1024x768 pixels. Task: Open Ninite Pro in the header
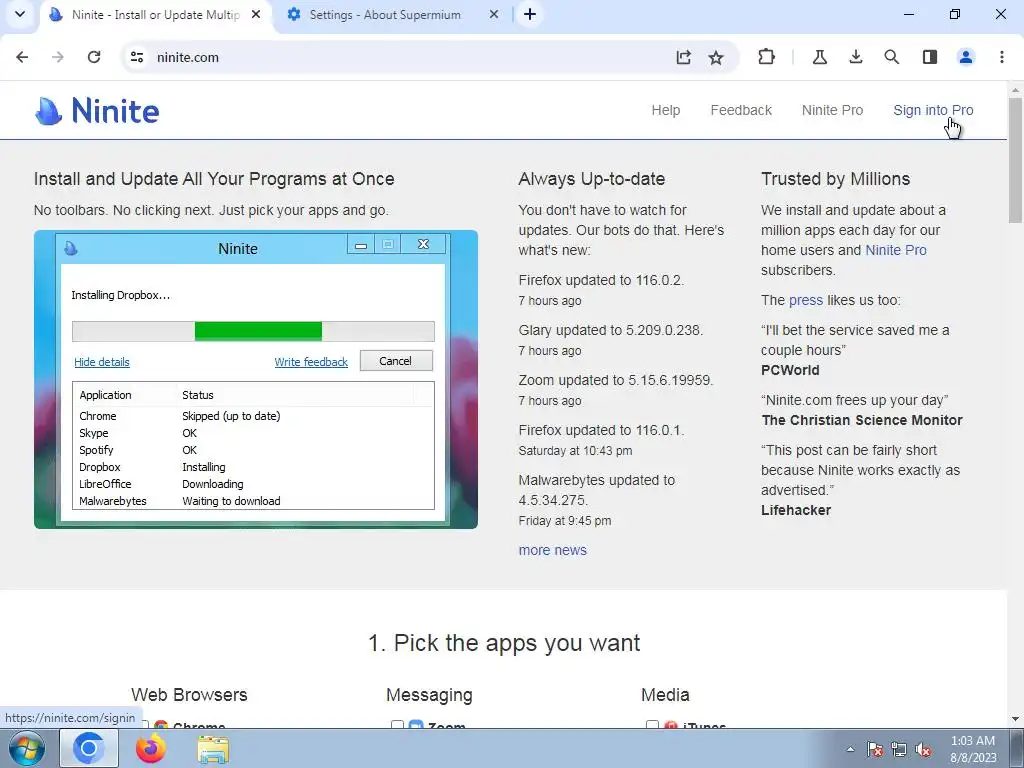coord(832,110)
